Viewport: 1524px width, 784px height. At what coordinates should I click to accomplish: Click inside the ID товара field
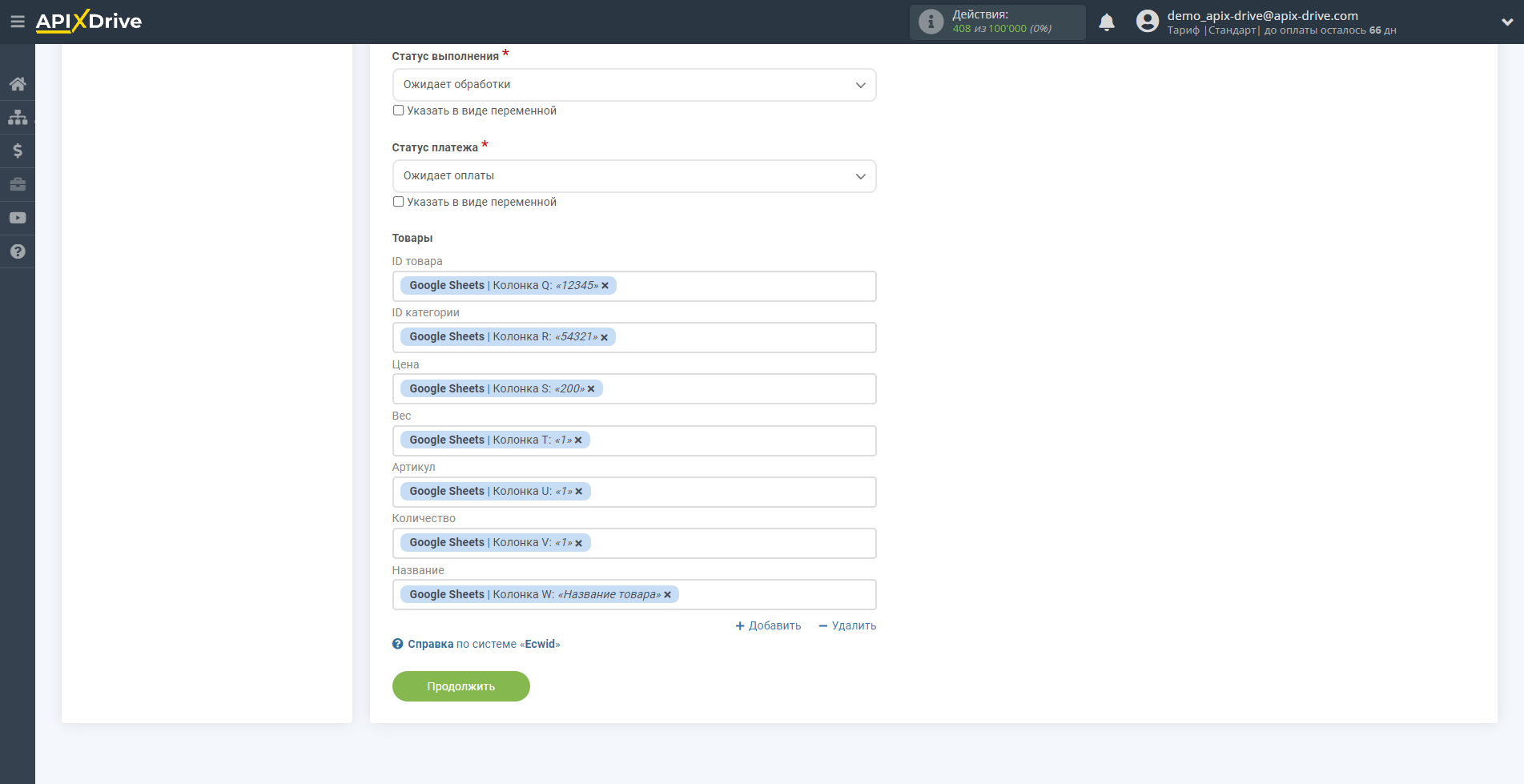tap(634, 286)
